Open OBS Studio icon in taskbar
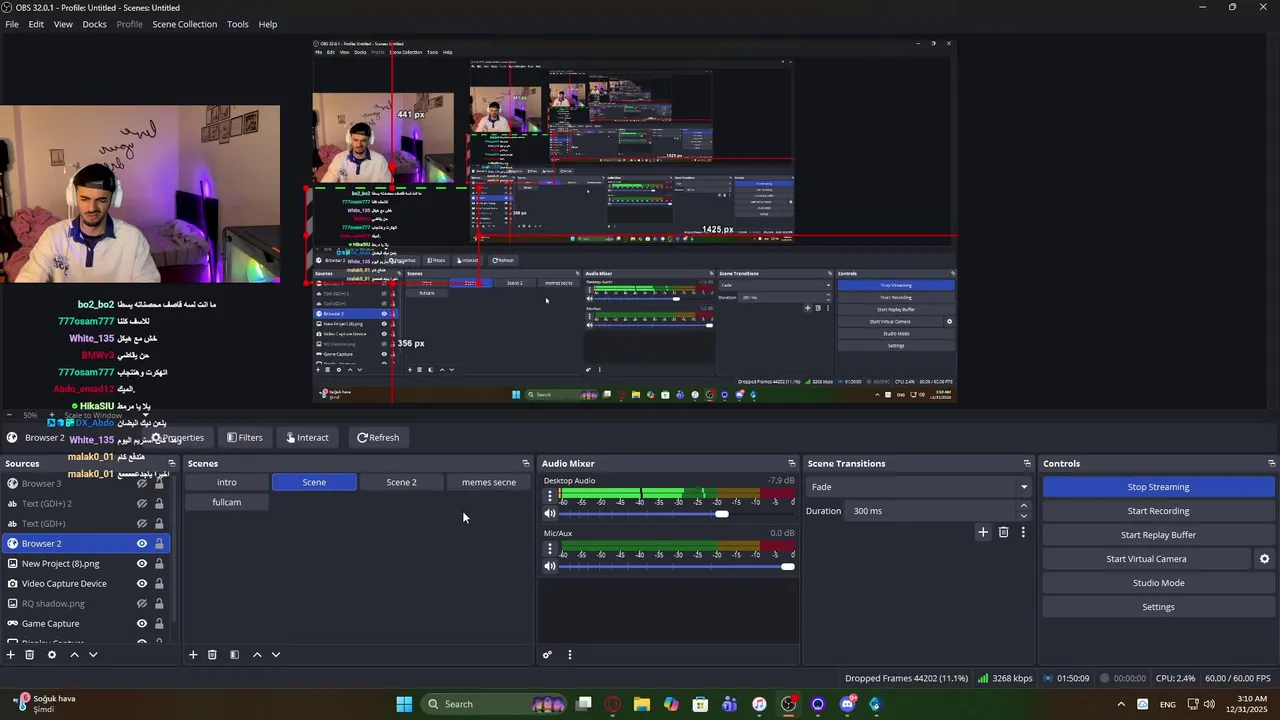The image size is (1280, 720). pyautogui.click(x=789, y=704)
